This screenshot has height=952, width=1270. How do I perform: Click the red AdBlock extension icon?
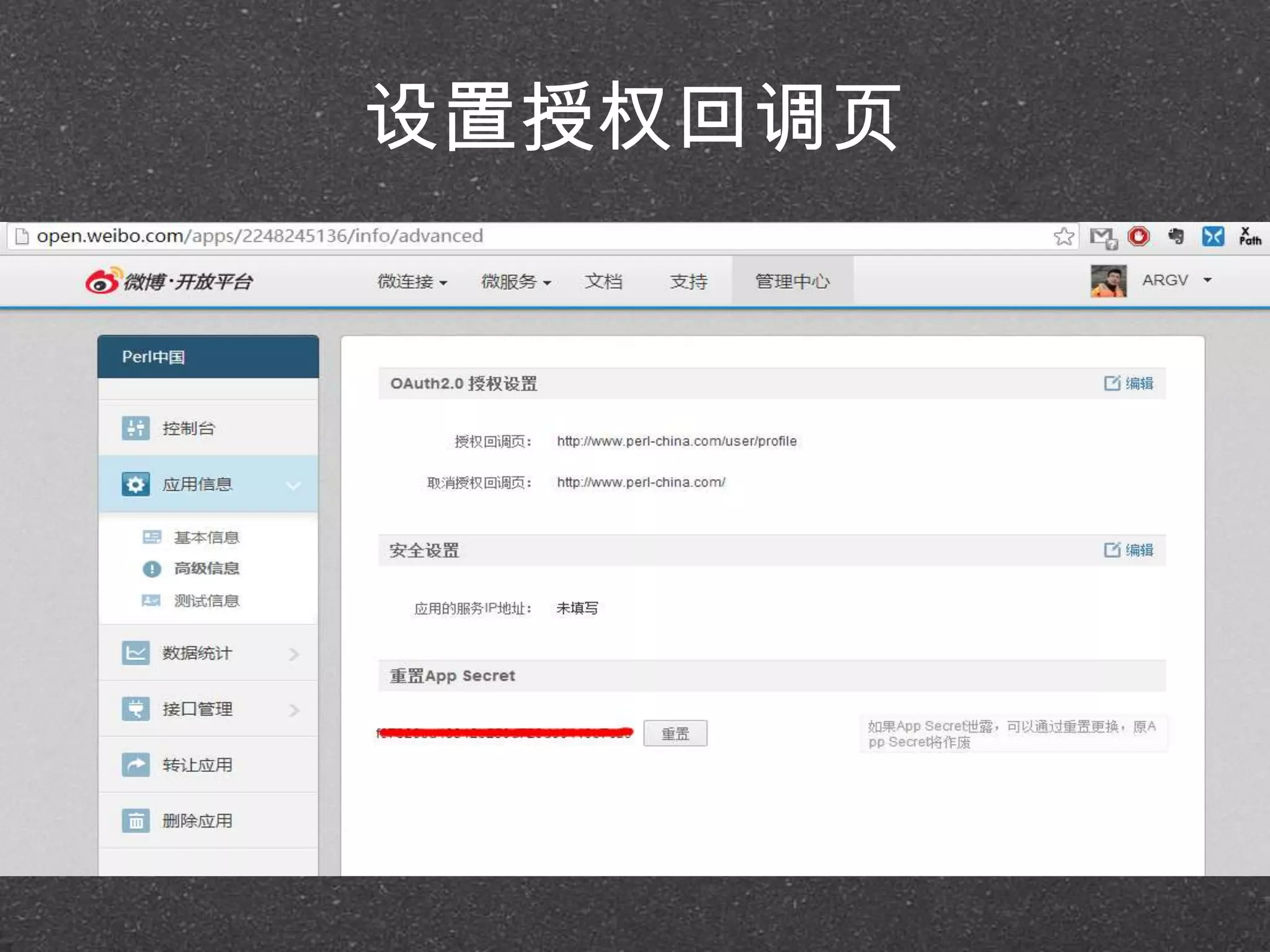[1139, 236]
